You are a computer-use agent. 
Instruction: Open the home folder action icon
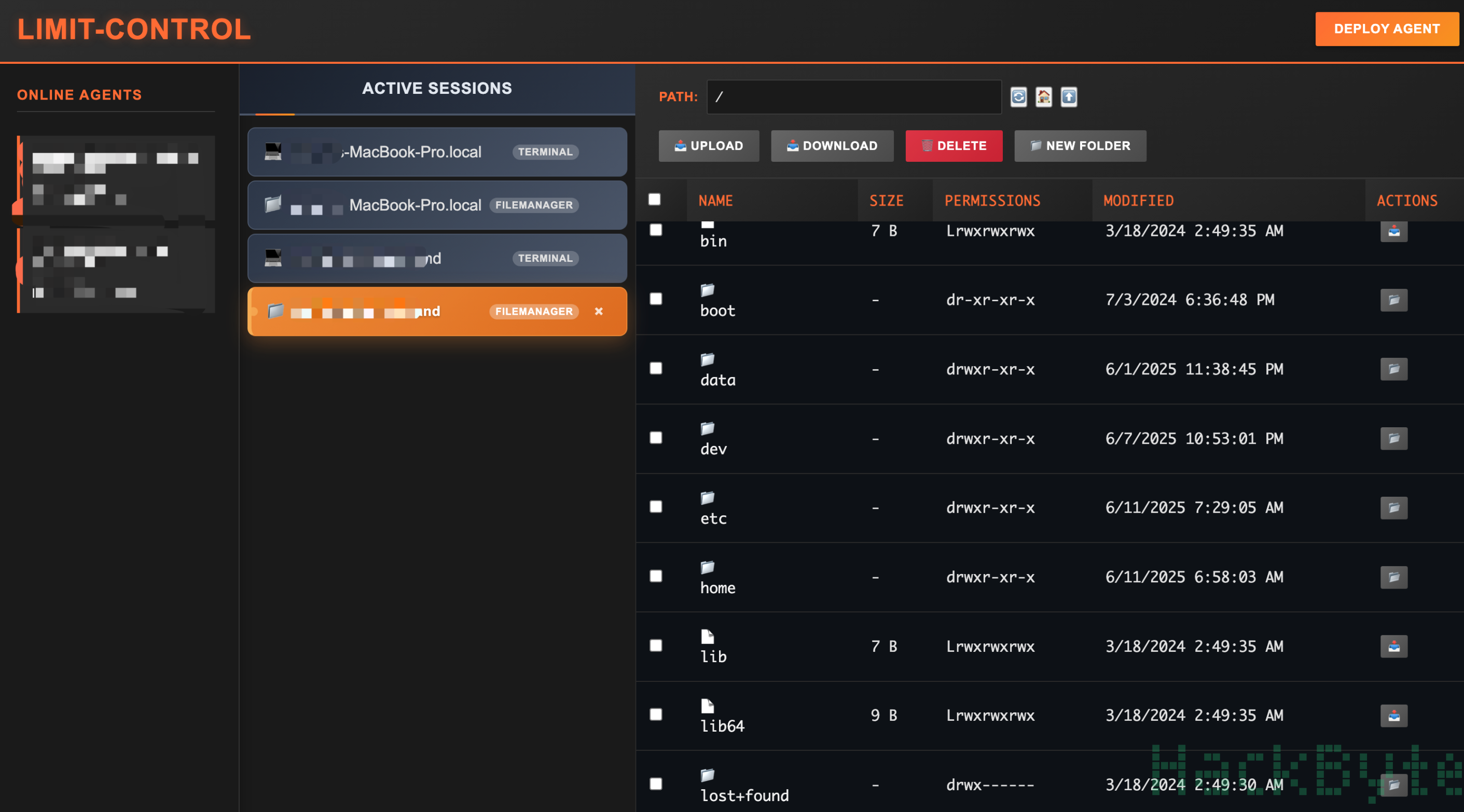pos(1393,577)
